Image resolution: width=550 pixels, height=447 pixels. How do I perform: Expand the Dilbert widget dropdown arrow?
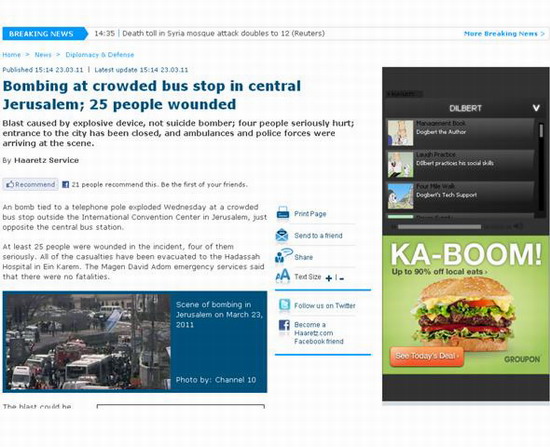[536, 108]
